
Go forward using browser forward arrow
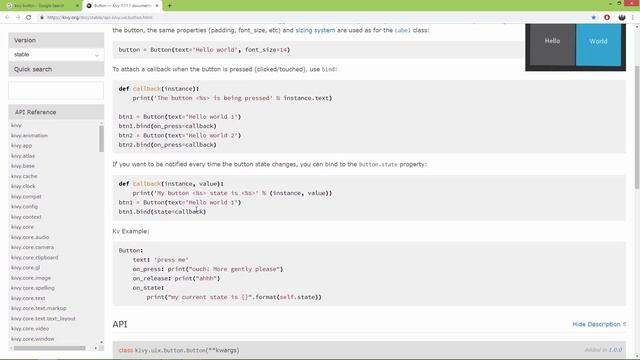[x=18, y=18]
